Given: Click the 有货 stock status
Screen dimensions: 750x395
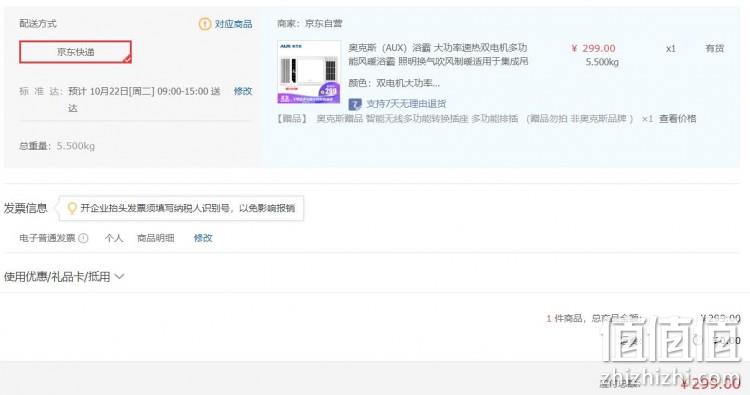Looking at the screenshot, I should (714, 48).
